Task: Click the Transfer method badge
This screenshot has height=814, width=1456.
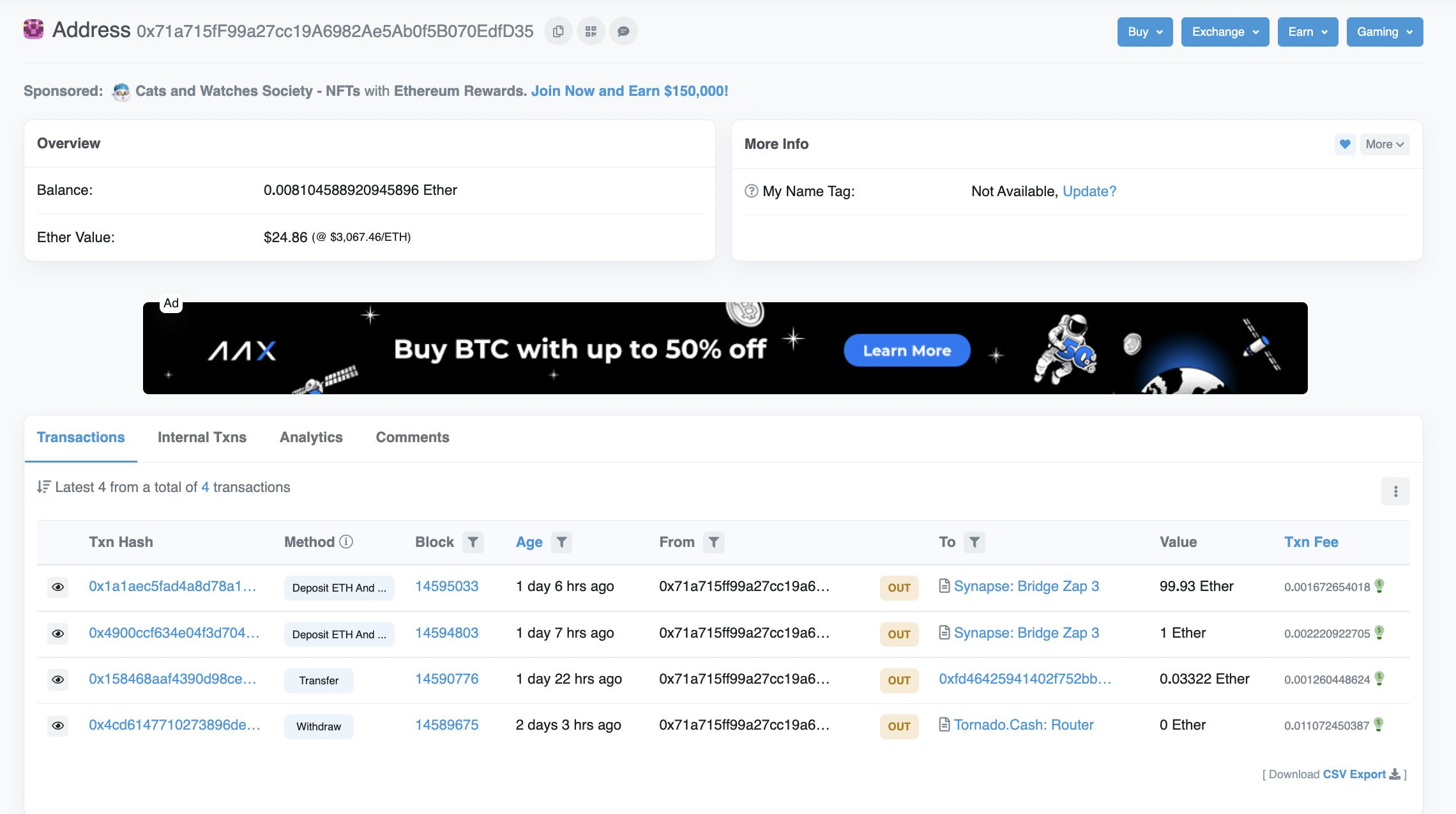Action: (319, 680)
